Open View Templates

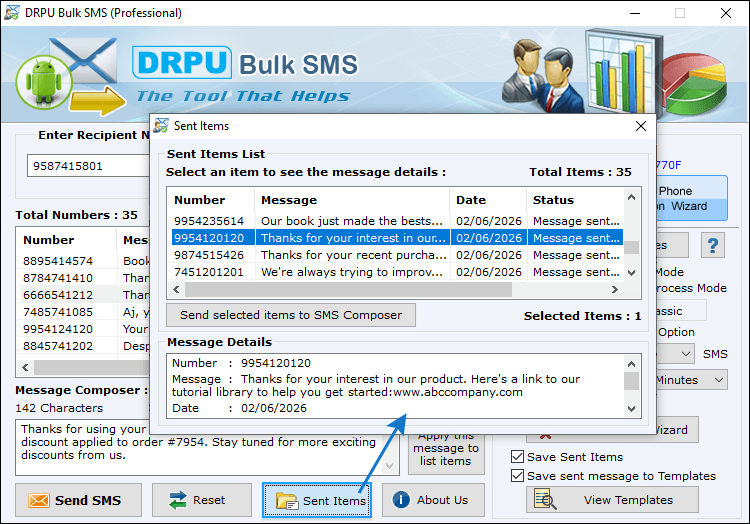pos(612,500)
